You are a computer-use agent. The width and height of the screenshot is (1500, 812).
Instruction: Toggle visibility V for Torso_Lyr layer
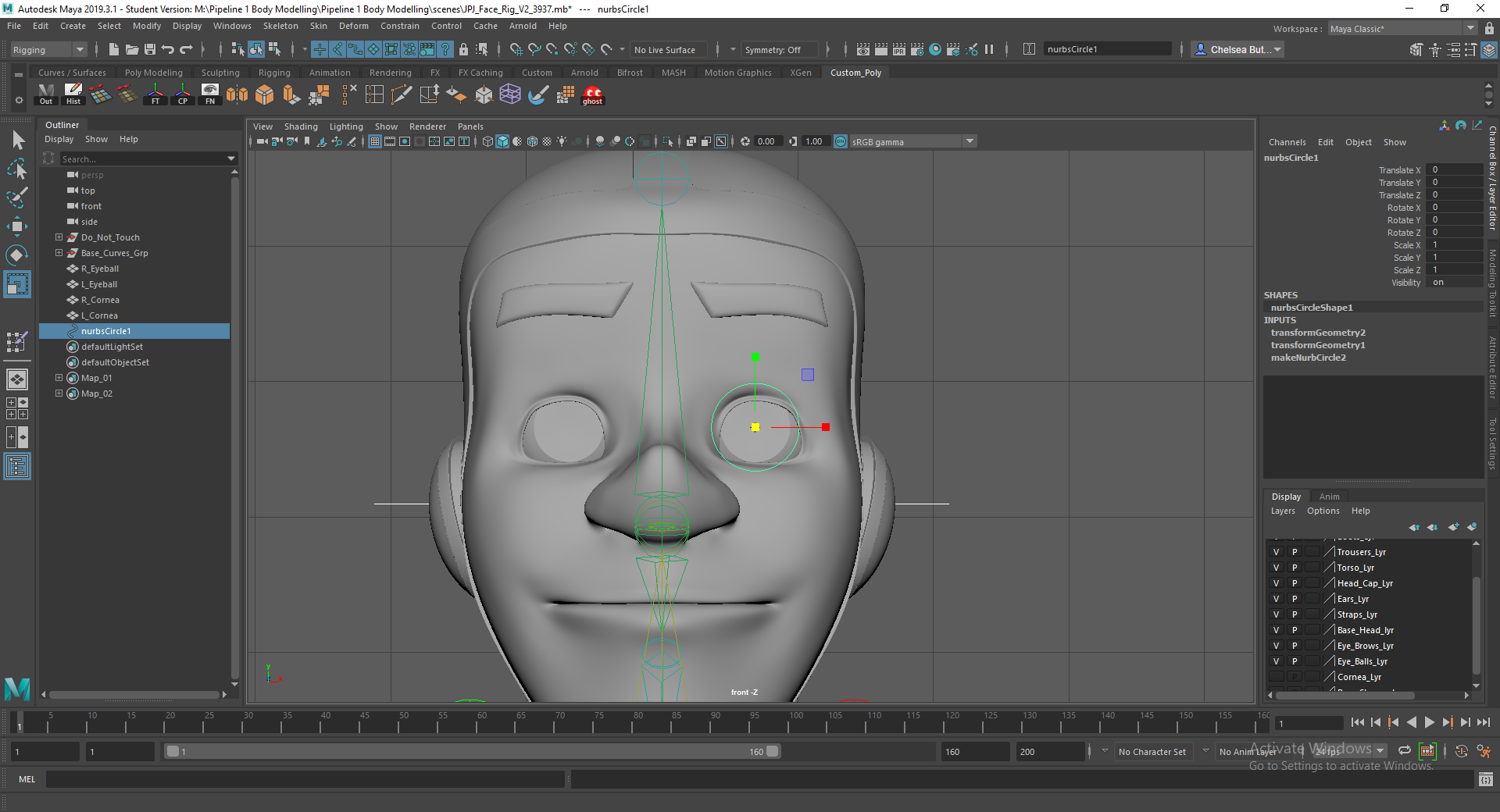click(x=1276, y=568)
